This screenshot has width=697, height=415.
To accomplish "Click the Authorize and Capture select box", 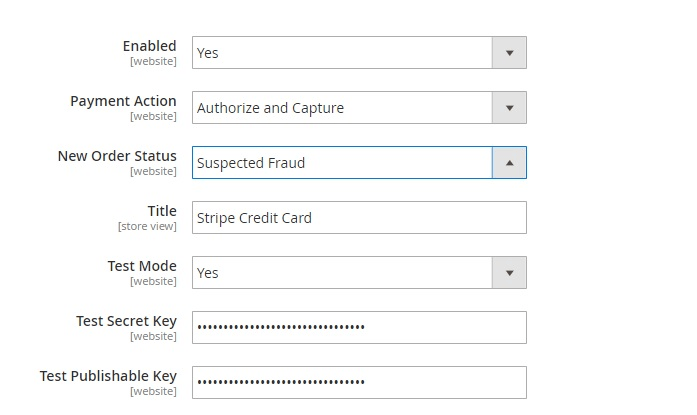I will point(342,108).
